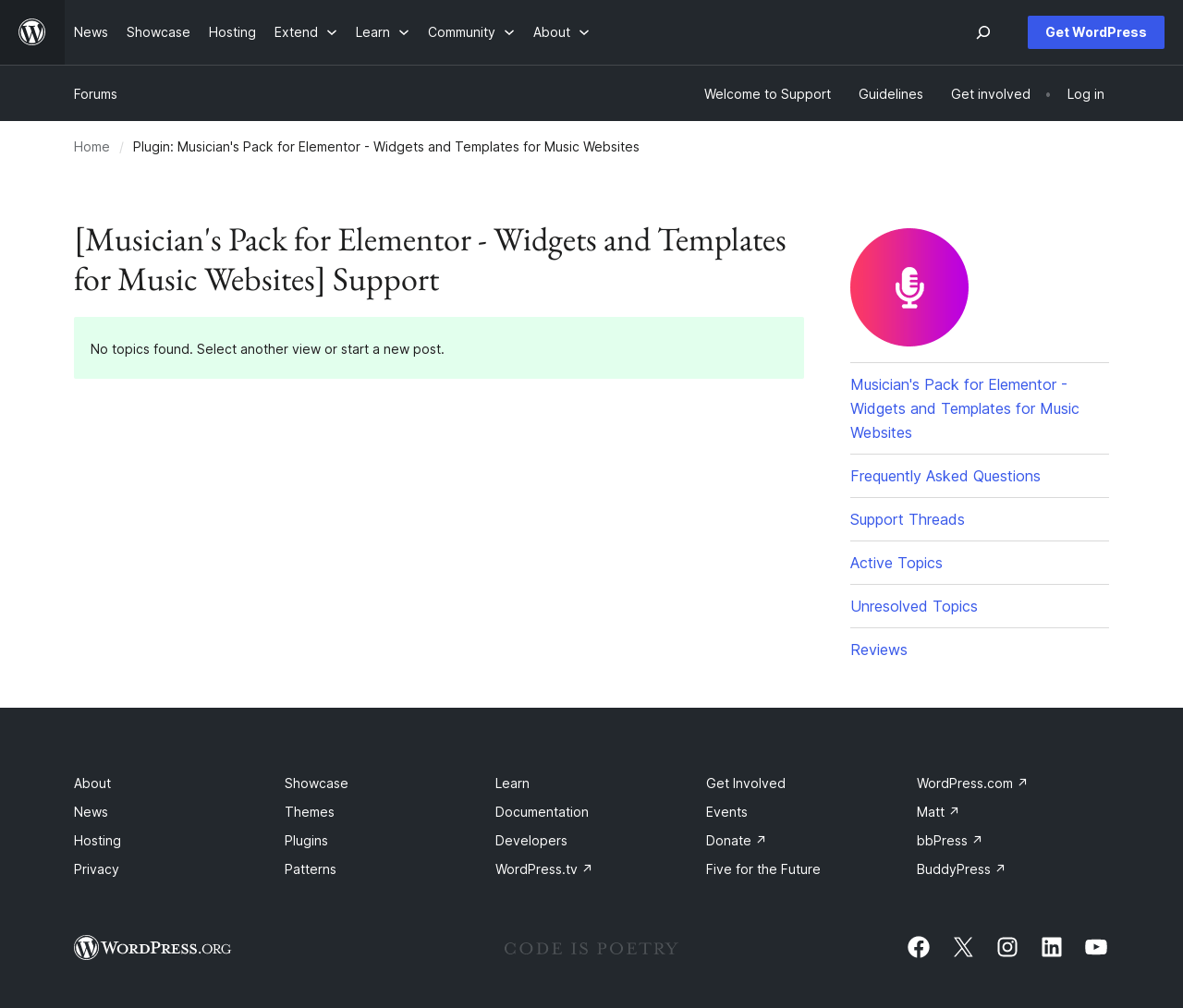Screen dimensions: 1183x1008
Task: Open Learn footer link
Action: (512, 783)
